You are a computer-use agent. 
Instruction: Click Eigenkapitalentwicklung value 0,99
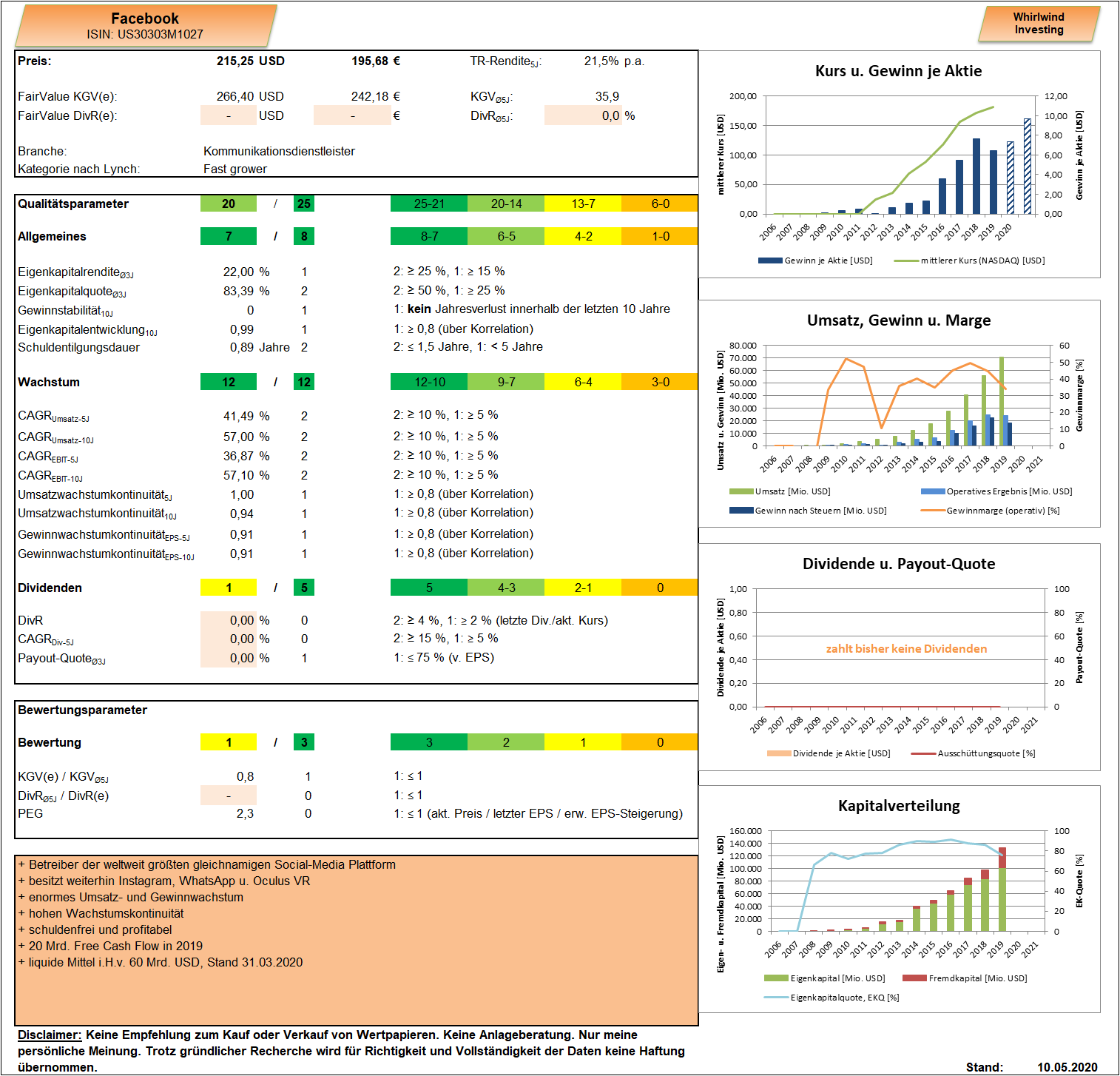click(x=242, y=330)
